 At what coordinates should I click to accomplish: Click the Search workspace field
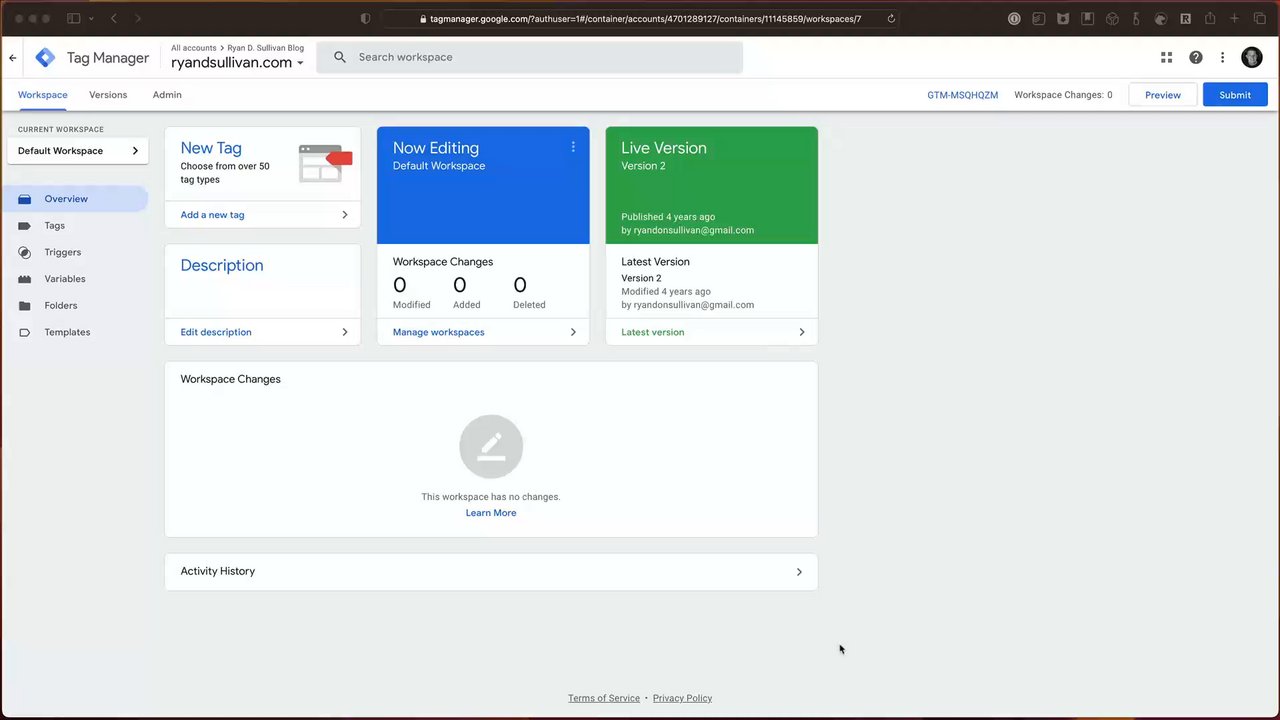530,57
